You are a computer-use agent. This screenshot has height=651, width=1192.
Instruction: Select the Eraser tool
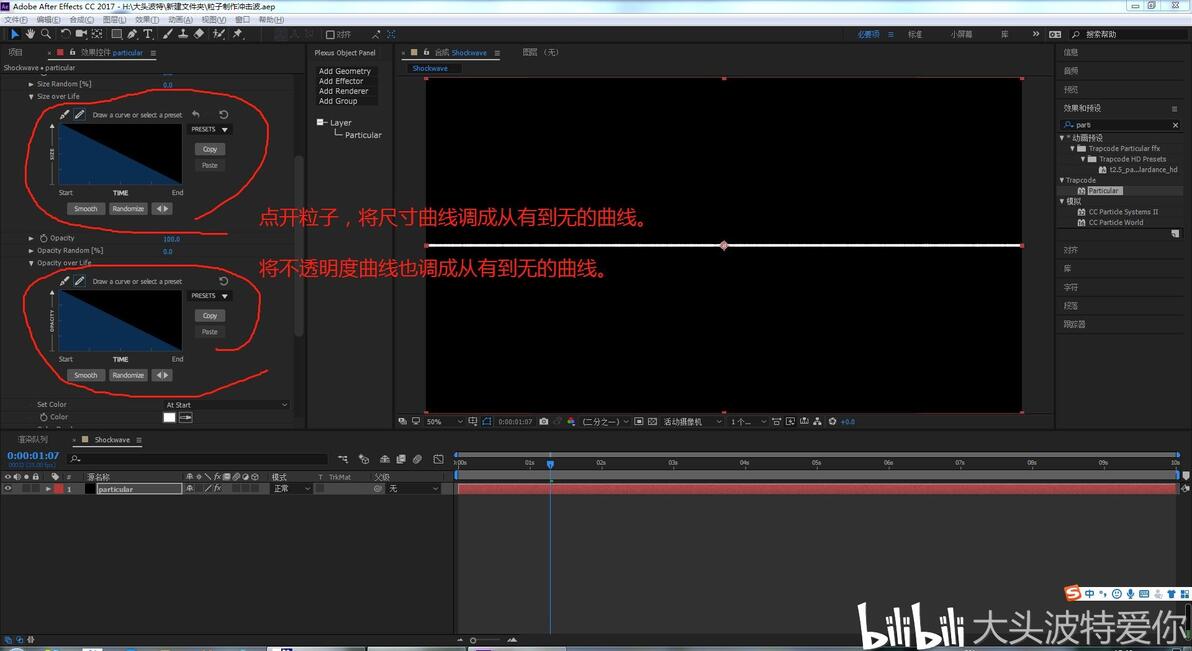(198, 33)
